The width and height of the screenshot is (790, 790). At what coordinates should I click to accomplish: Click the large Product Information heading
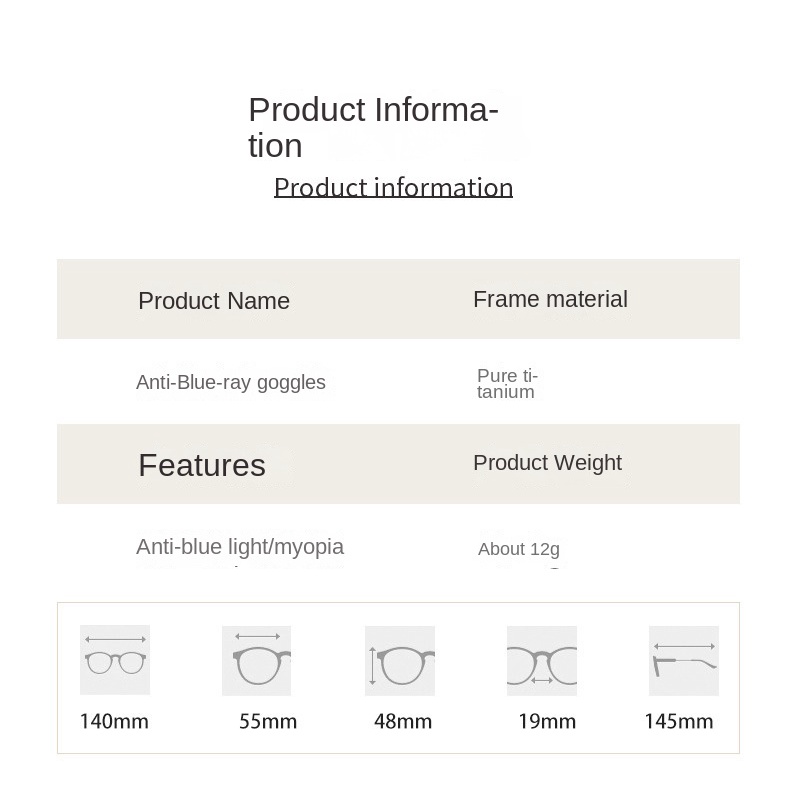[372, 127]
